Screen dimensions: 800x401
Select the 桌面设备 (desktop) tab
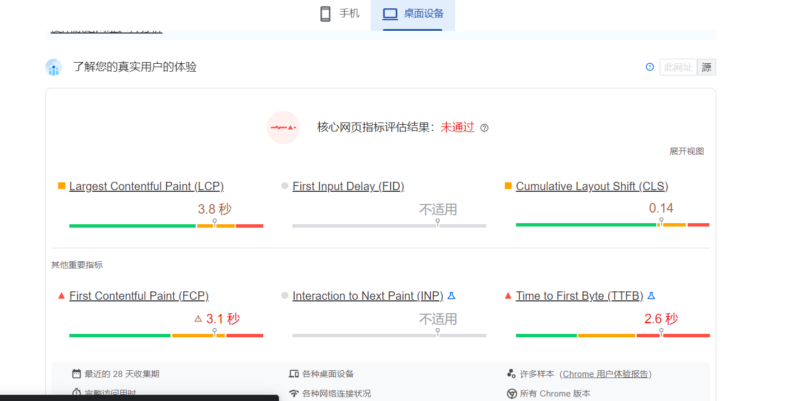413,14
